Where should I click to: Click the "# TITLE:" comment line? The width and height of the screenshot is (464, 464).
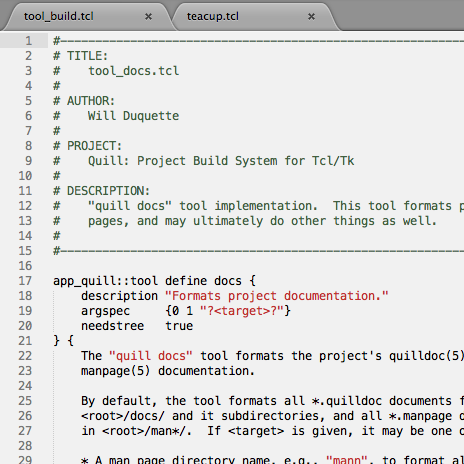coord(81,56)
